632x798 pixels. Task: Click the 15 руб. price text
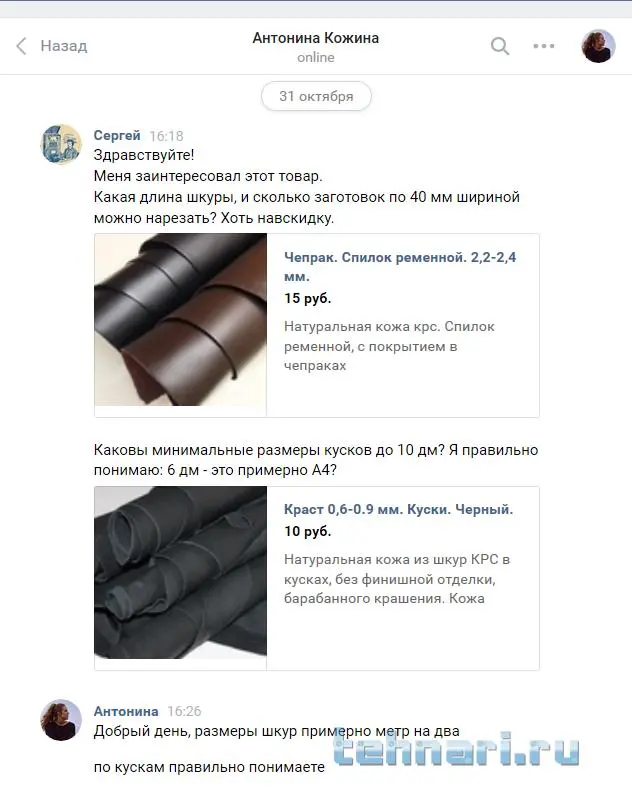point(307,298)
